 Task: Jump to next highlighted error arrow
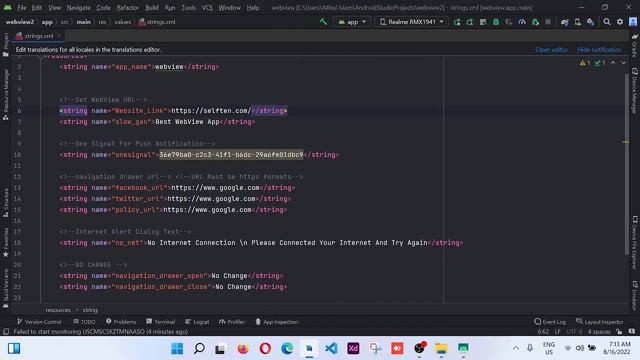pyautogui.click(x=623, y=63)
